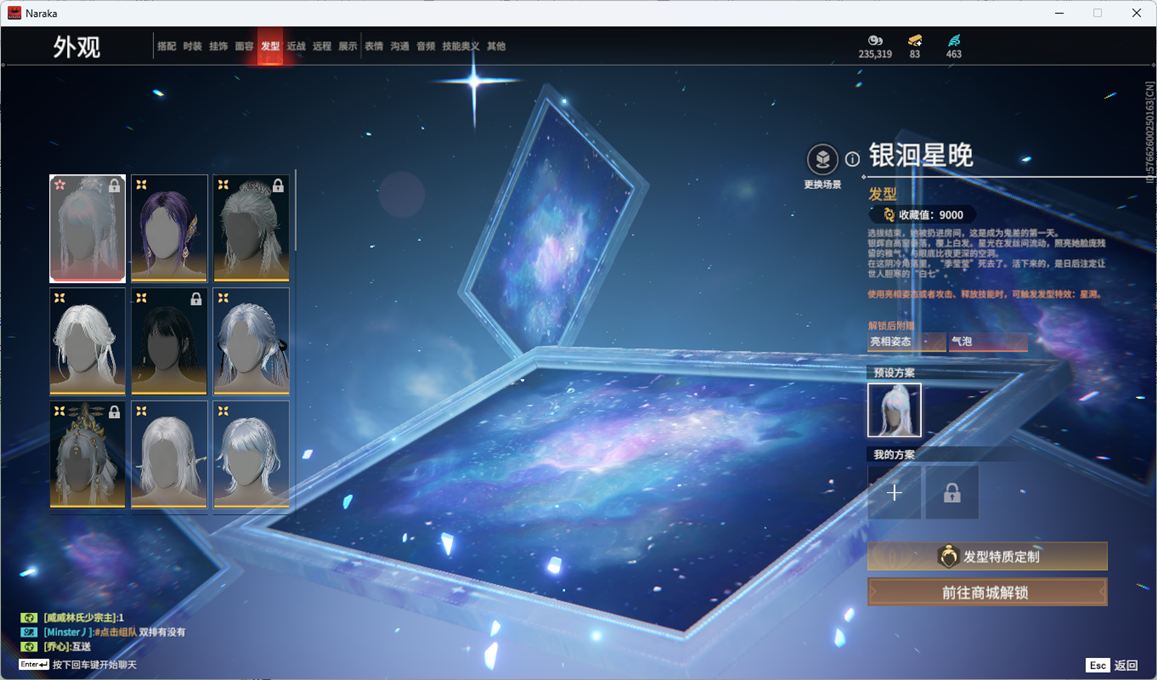This screenshot has height=680, width=1157.
Task: Open the 音频 tab
Action: (x=426, y=46)
